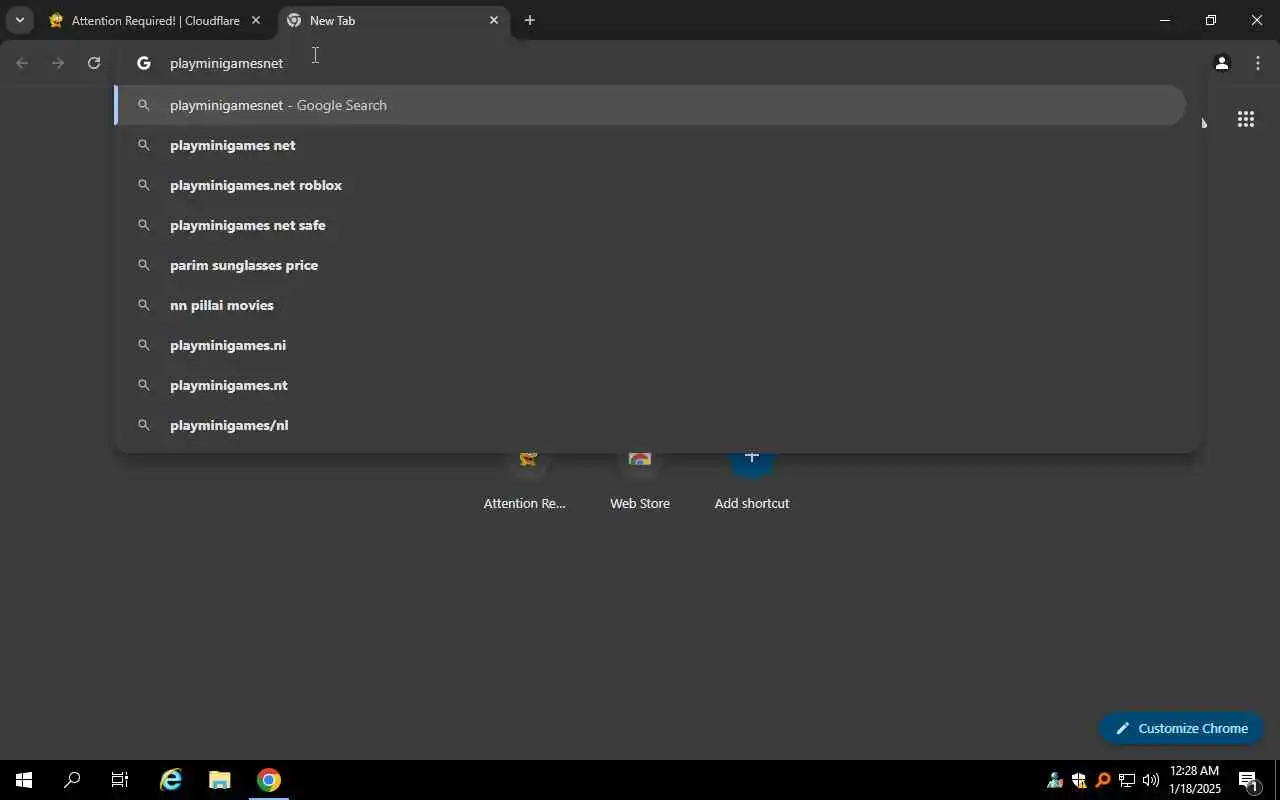Select suggestion nn pillai movies
This screenshot has height=800, width=1280.
pos(651,305)
